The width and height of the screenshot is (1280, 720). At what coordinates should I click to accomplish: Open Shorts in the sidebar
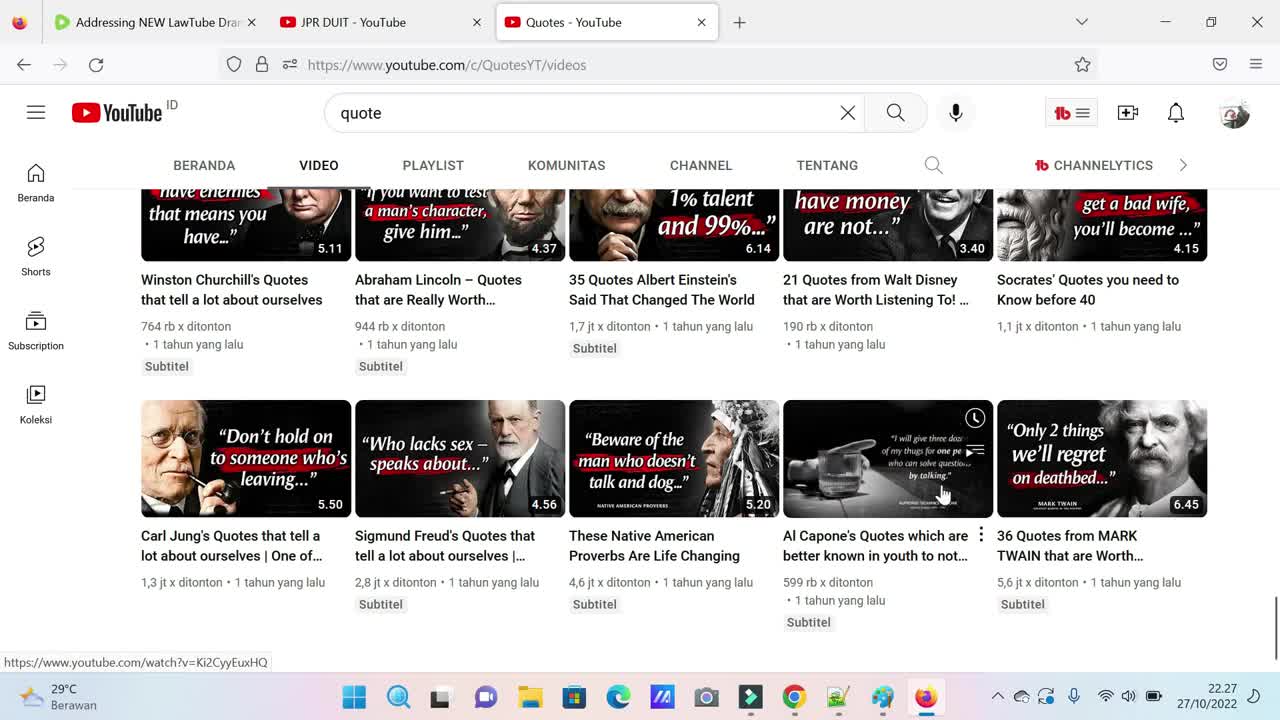tap(36, 257)
